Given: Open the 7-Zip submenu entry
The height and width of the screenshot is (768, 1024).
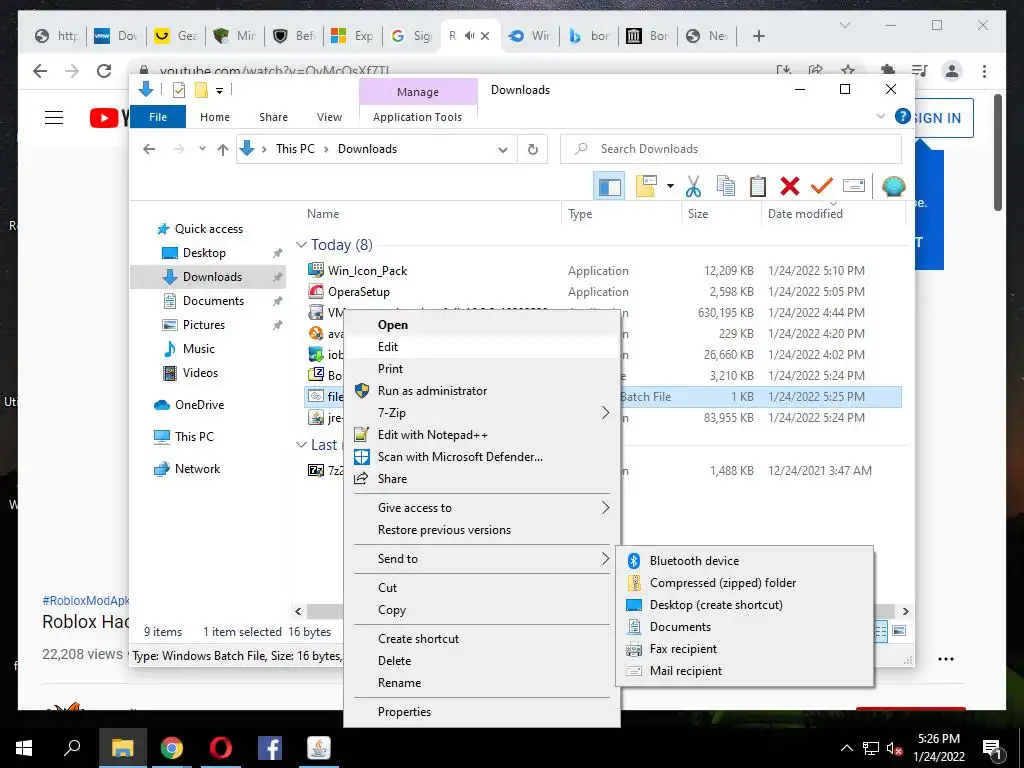Looking at the screenshot, I should pos(482,413).
